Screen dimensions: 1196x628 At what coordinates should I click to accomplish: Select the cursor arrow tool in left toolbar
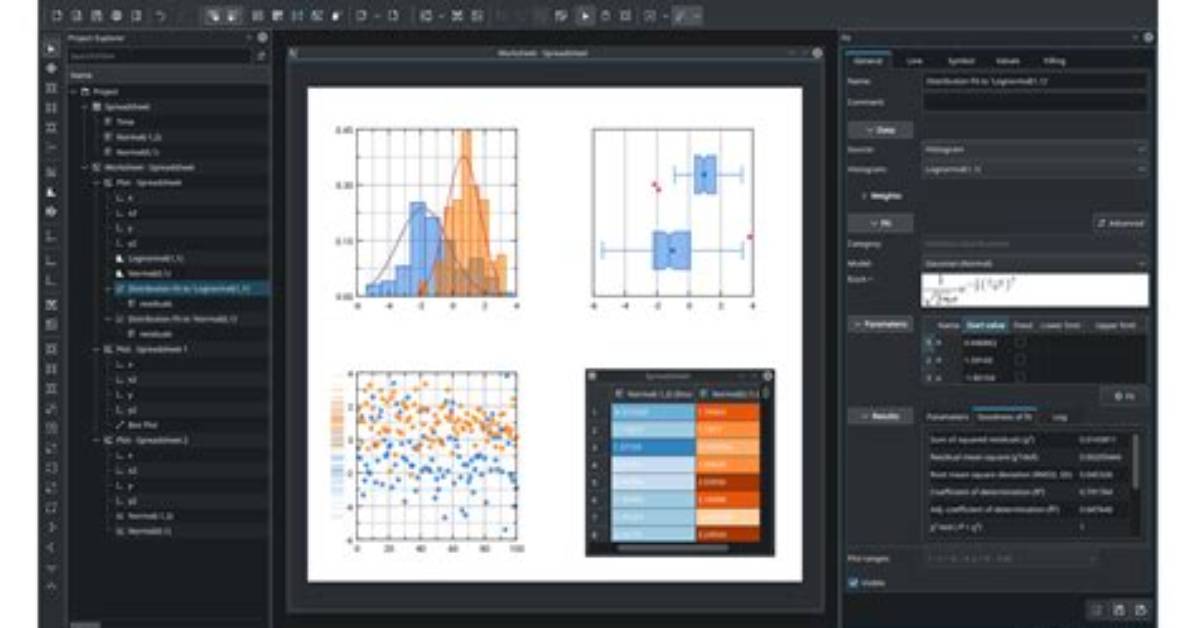point(51,49)
